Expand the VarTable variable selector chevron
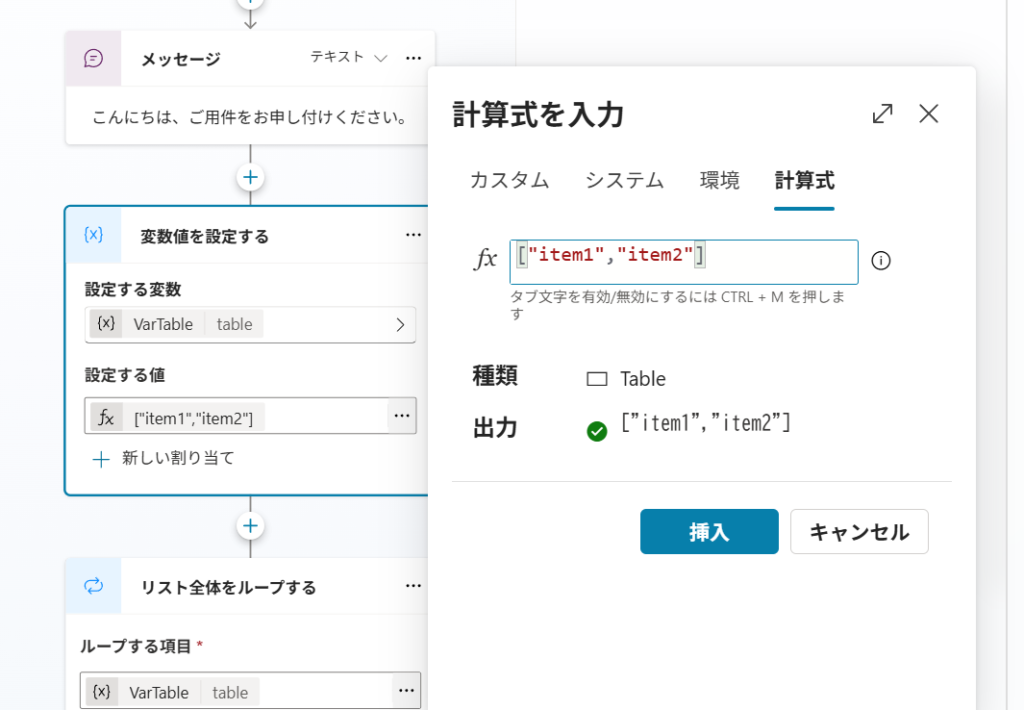Viewport: 1024px width, 710px height. pyautogui.click(x=400, y=325)
